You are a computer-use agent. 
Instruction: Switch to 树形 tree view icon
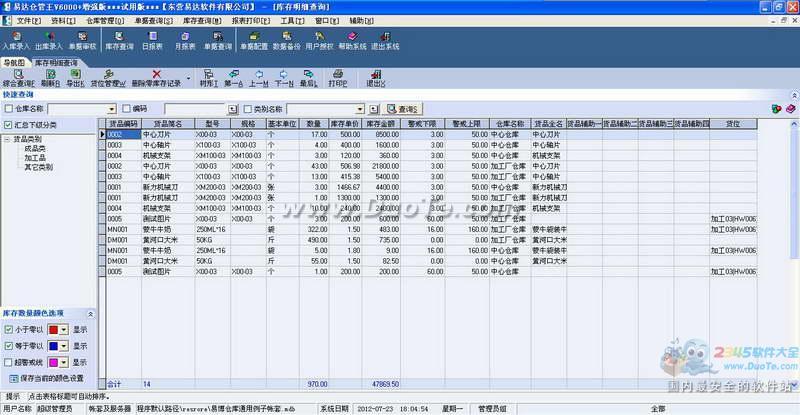[x=208, y=78]
